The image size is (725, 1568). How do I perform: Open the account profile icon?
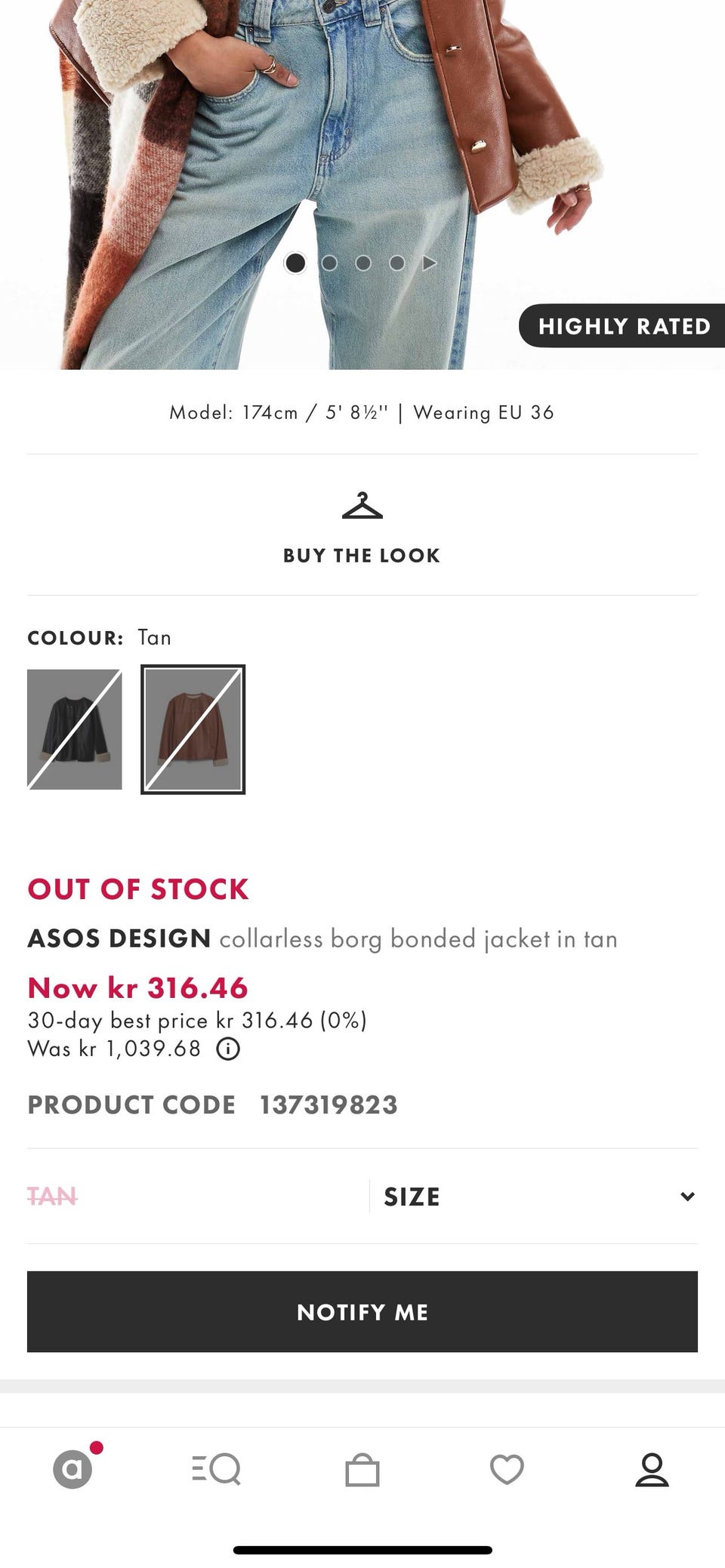tap(652, 1469)
